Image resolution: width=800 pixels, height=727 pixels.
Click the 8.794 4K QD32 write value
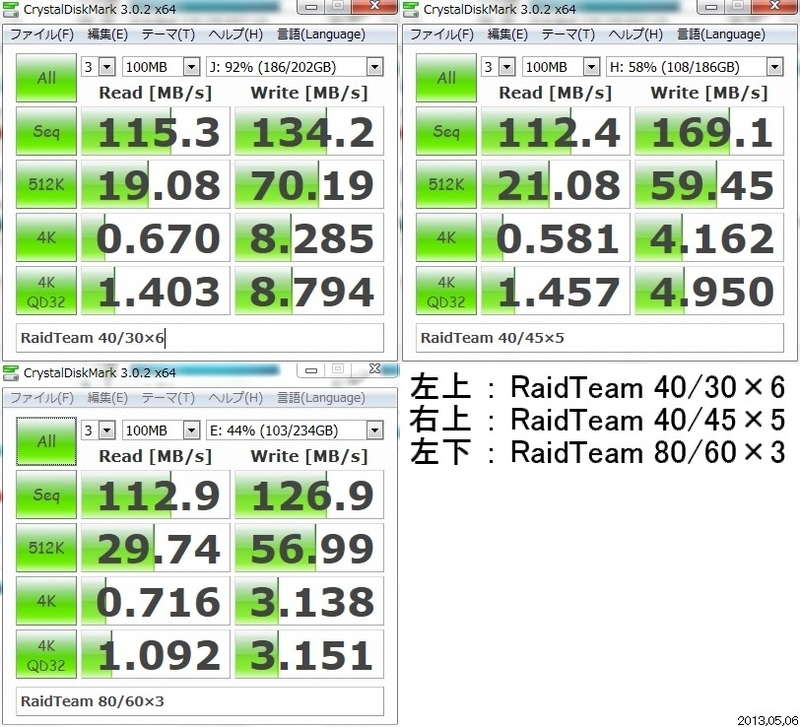pos(309,290)
